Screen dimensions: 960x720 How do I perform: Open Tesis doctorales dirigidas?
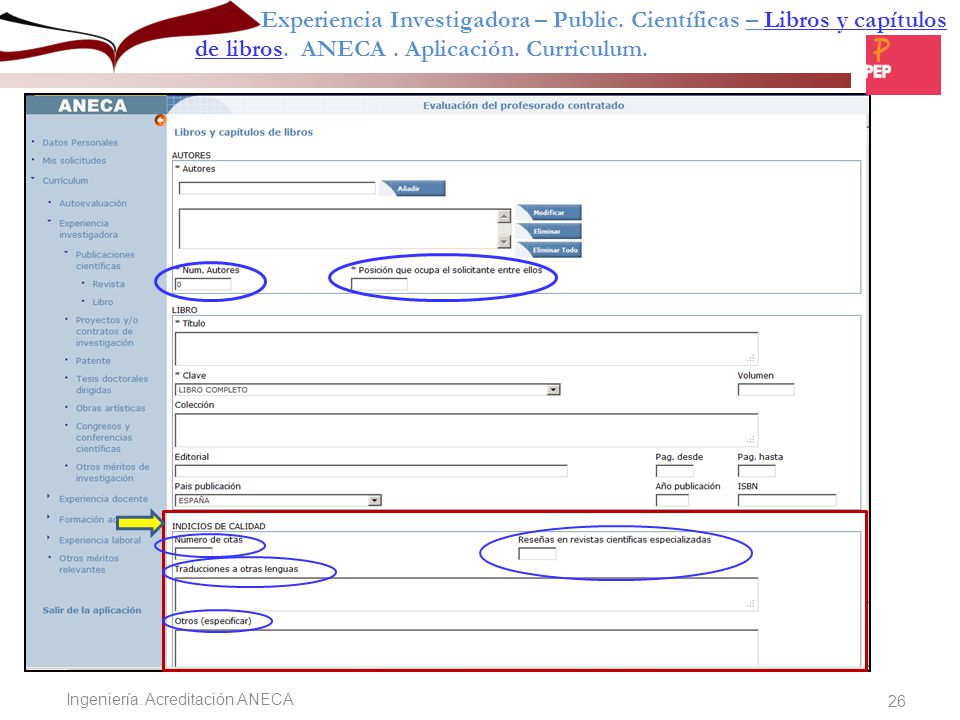[x=112, y=384]
